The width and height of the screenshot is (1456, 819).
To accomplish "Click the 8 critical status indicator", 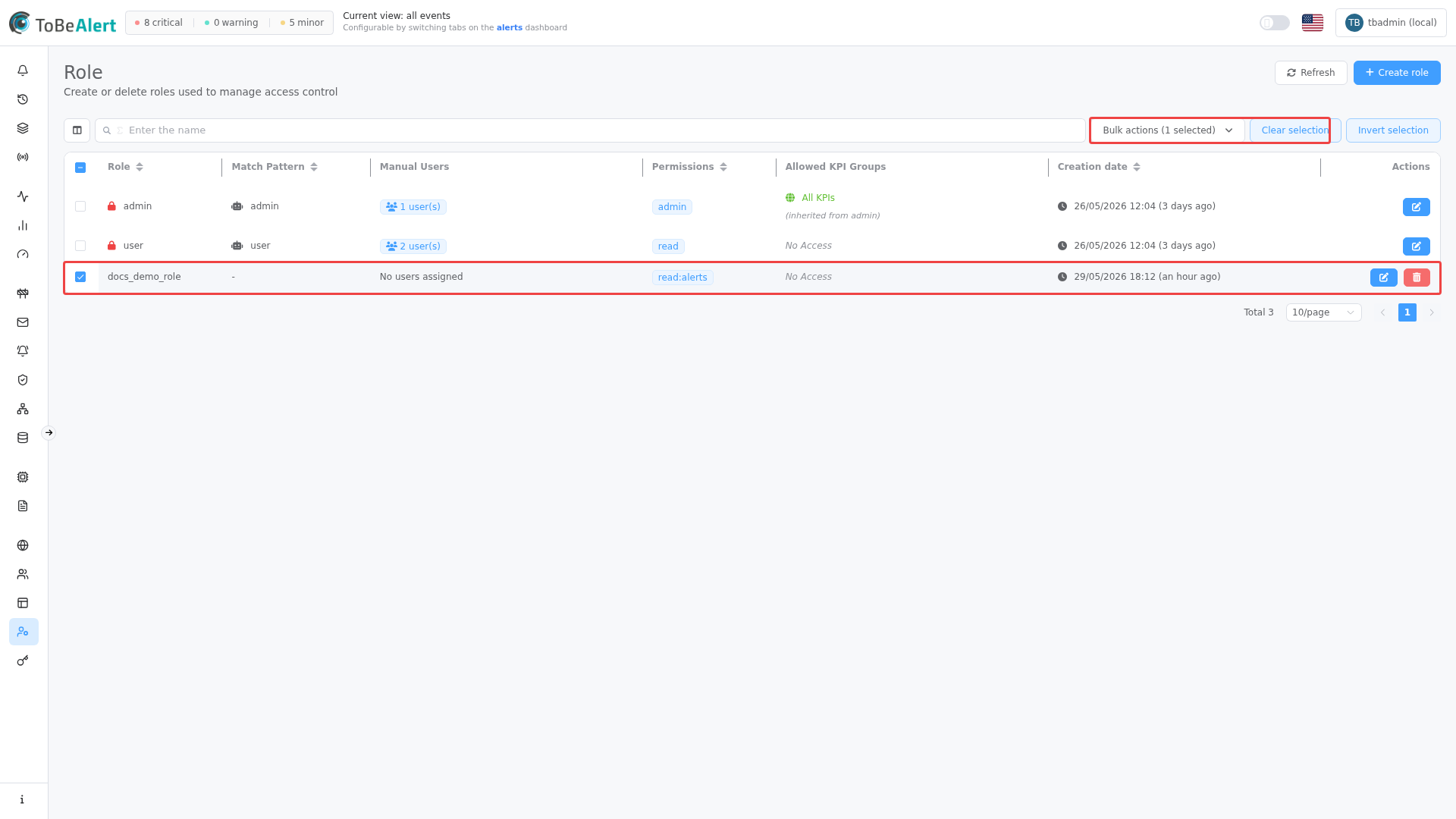I will pos(158,23).
